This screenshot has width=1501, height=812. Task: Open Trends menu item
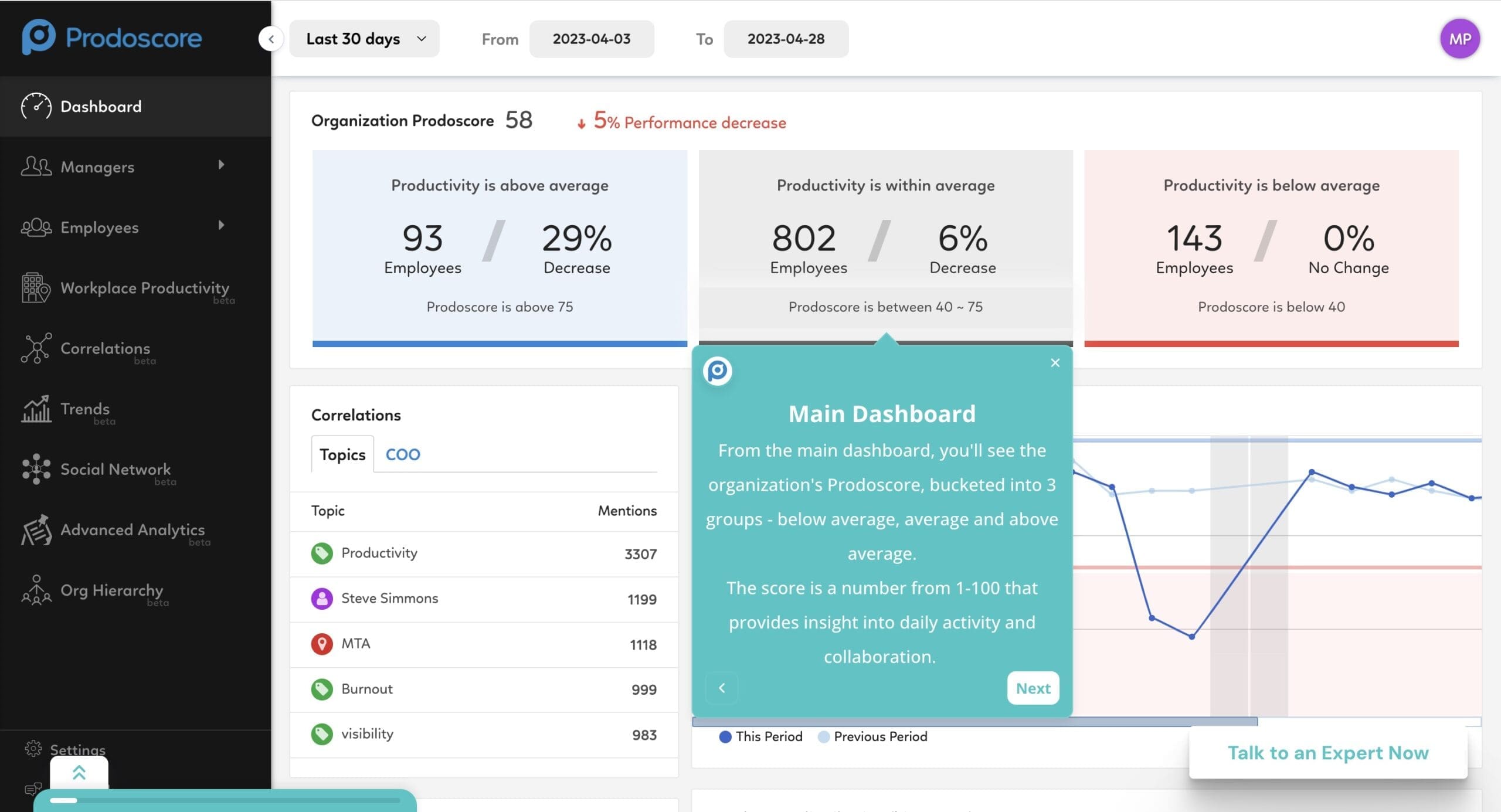[x=135, y=409]
